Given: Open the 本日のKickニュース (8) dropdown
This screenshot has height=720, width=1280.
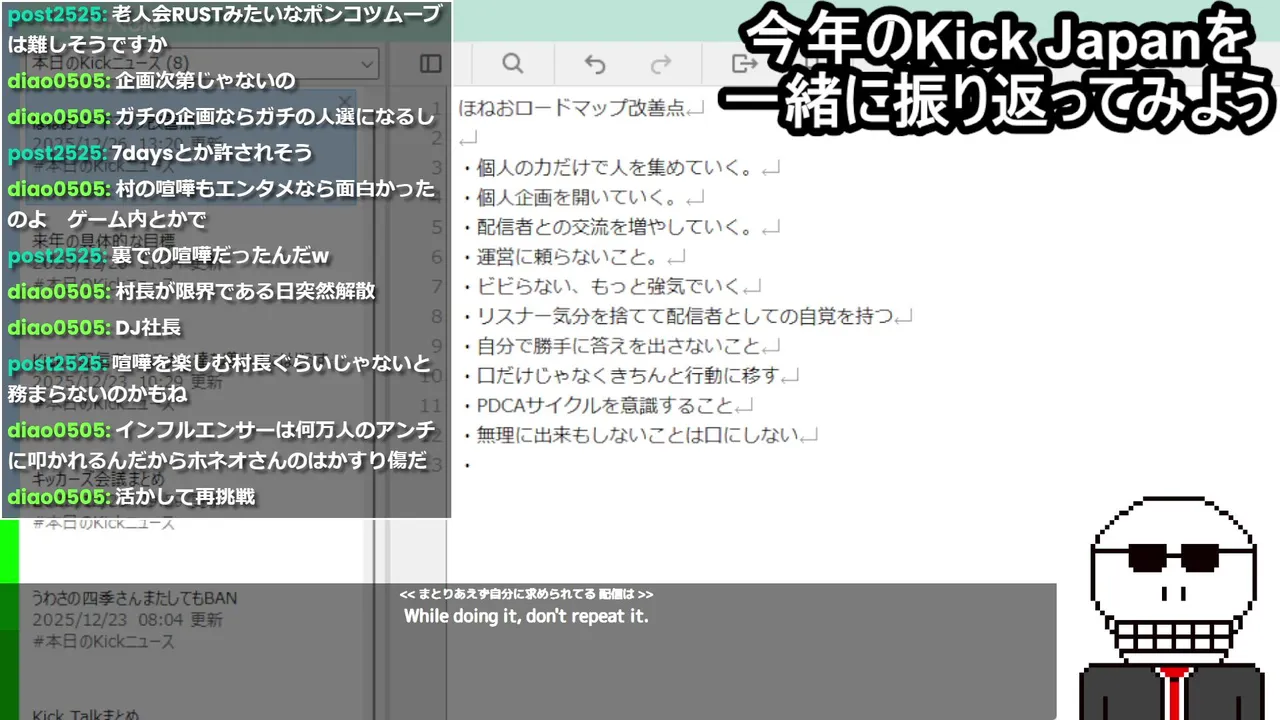Looking at the screenshot, I should (x=202, y=64).
